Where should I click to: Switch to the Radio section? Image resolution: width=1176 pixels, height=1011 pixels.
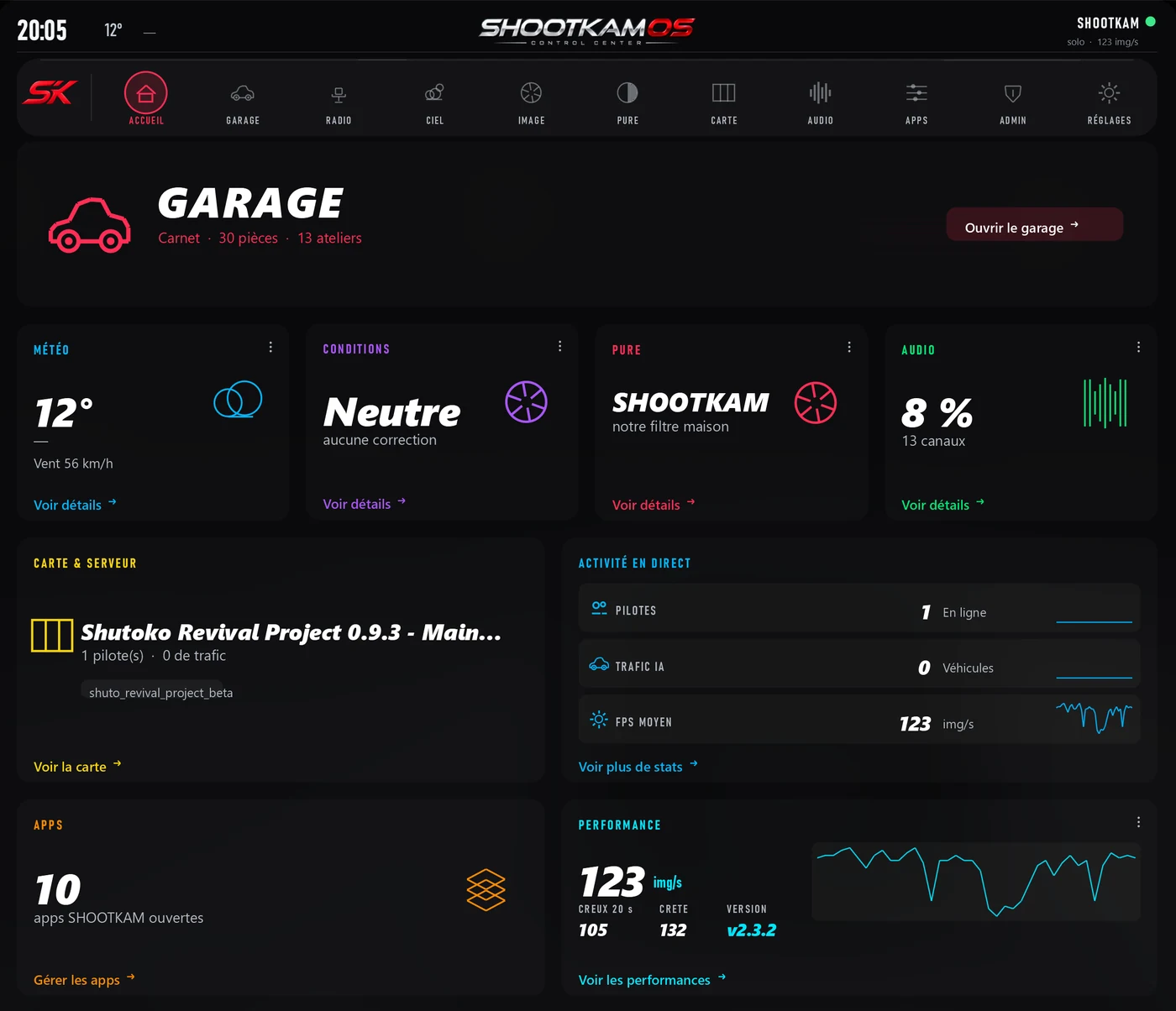(339, 99)
